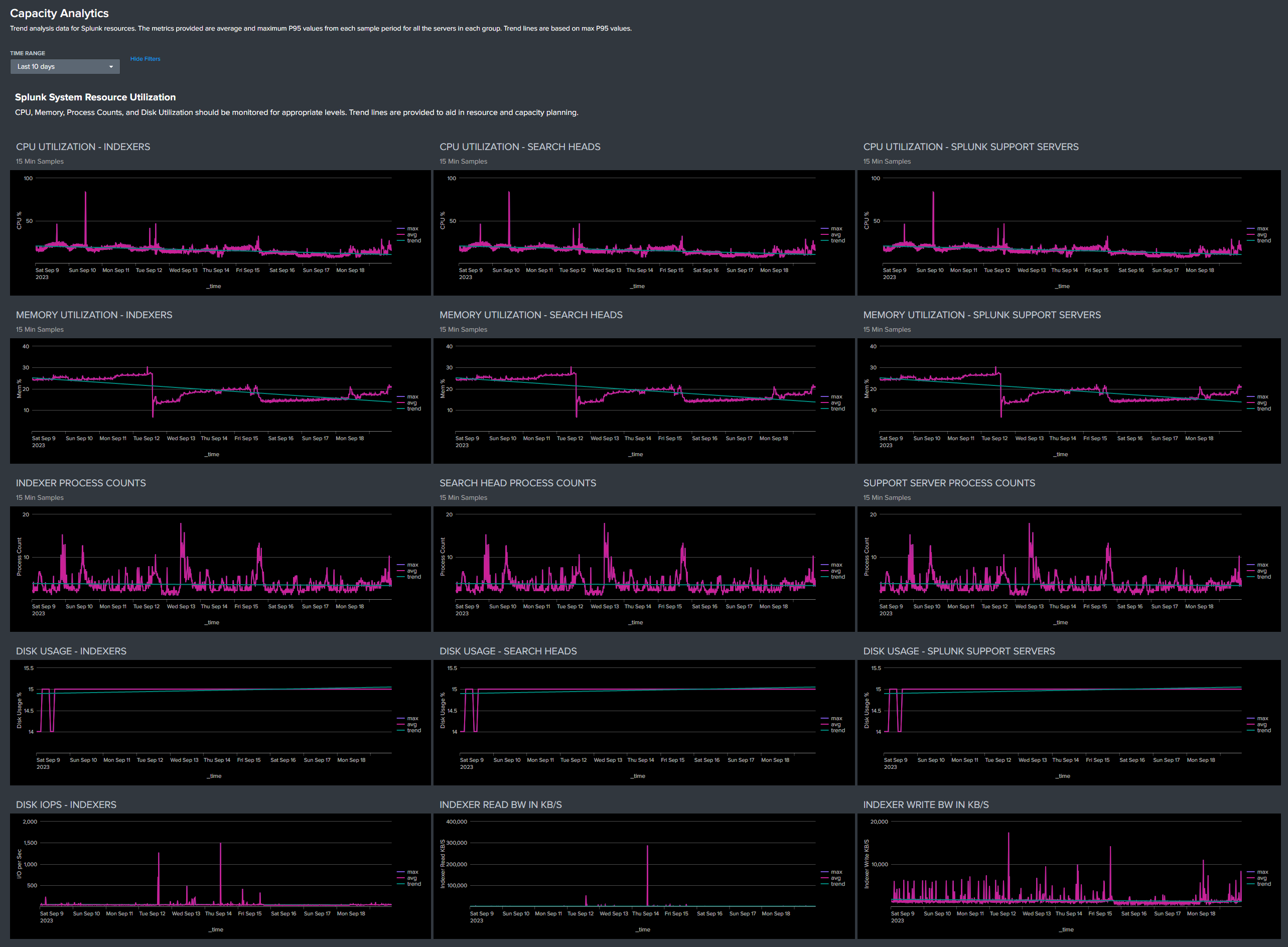Click the SUPPORT SERVER PROCESS COUNTS panel title

(949, 483)
